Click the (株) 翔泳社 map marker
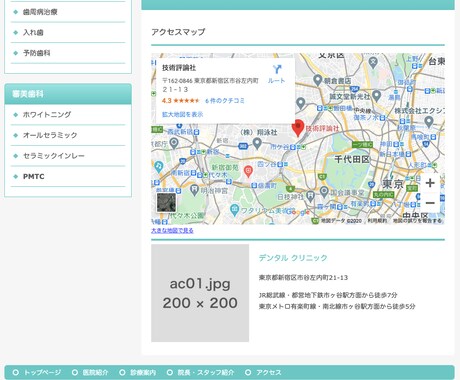Screen dimensions: 460x380 click(x=257, y=143)
